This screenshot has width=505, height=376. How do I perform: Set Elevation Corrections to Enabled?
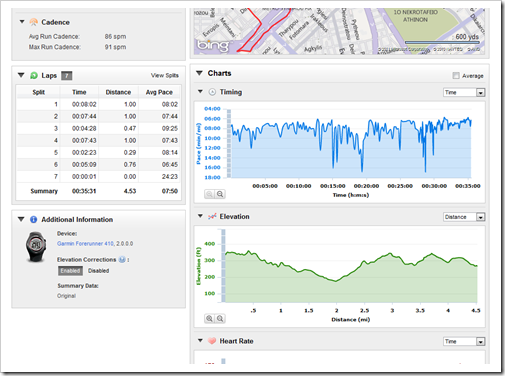[70, 271]
